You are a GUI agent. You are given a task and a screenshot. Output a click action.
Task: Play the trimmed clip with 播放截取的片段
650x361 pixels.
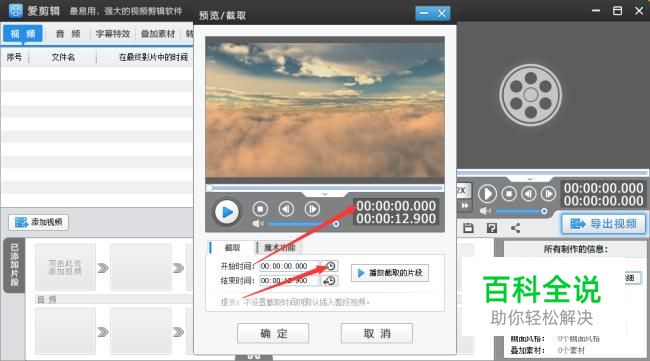click(390, 273)
